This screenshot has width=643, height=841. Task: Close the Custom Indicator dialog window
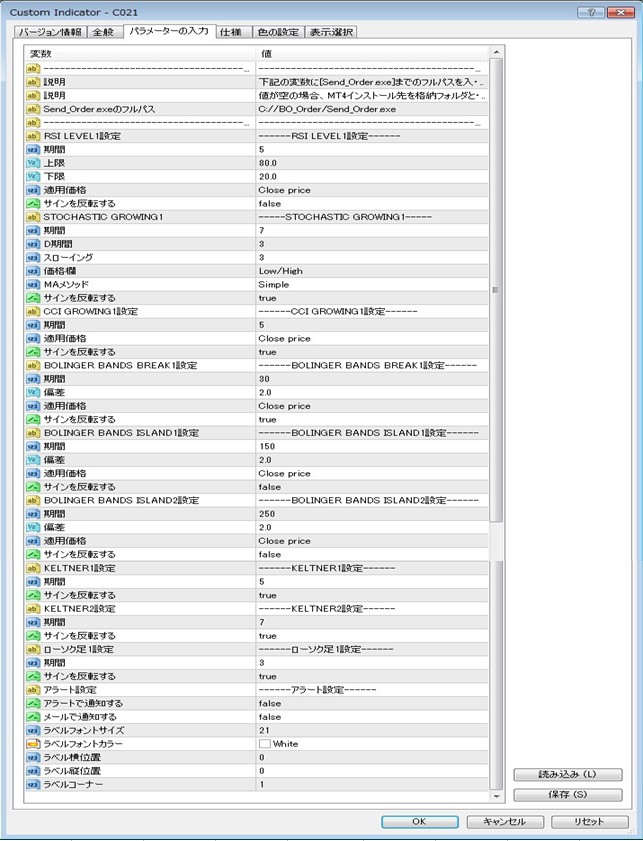[x=620, y=12]
